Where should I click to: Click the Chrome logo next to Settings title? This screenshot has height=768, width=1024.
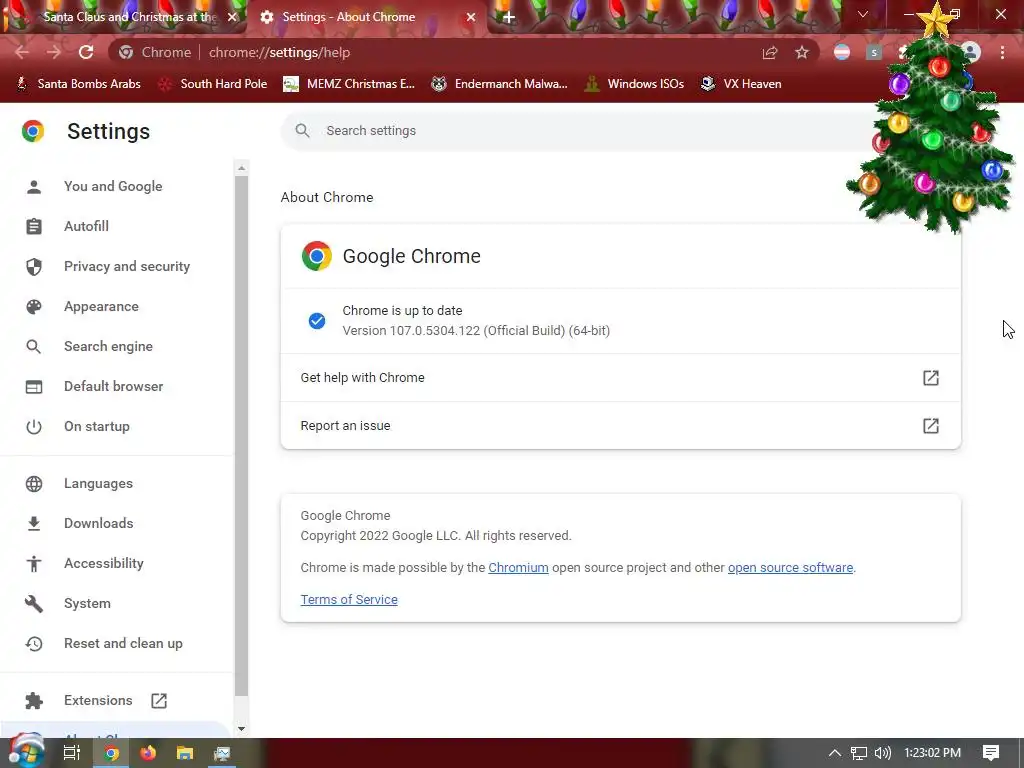click(33, 131)
